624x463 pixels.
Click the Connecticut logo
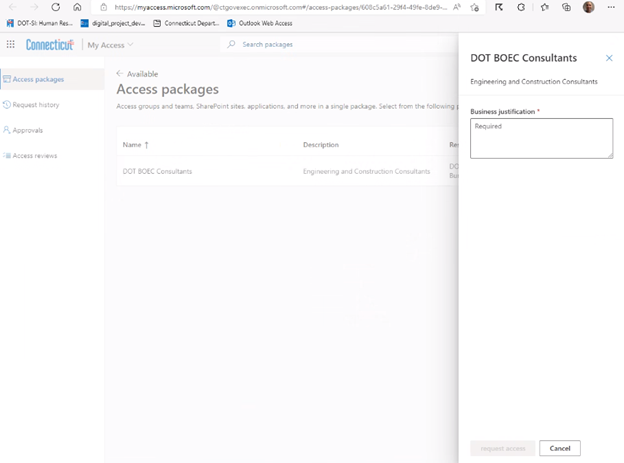pyautogui.click(x=49, y=44)
